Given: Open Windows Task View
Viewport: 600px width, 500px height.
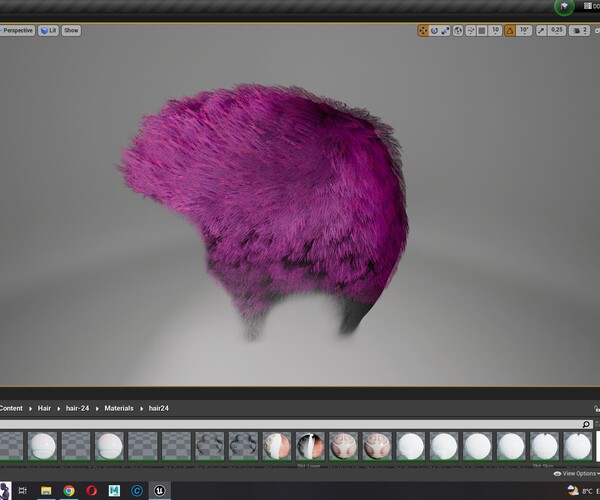Looking at the screenshot, I should click(23, 490).
